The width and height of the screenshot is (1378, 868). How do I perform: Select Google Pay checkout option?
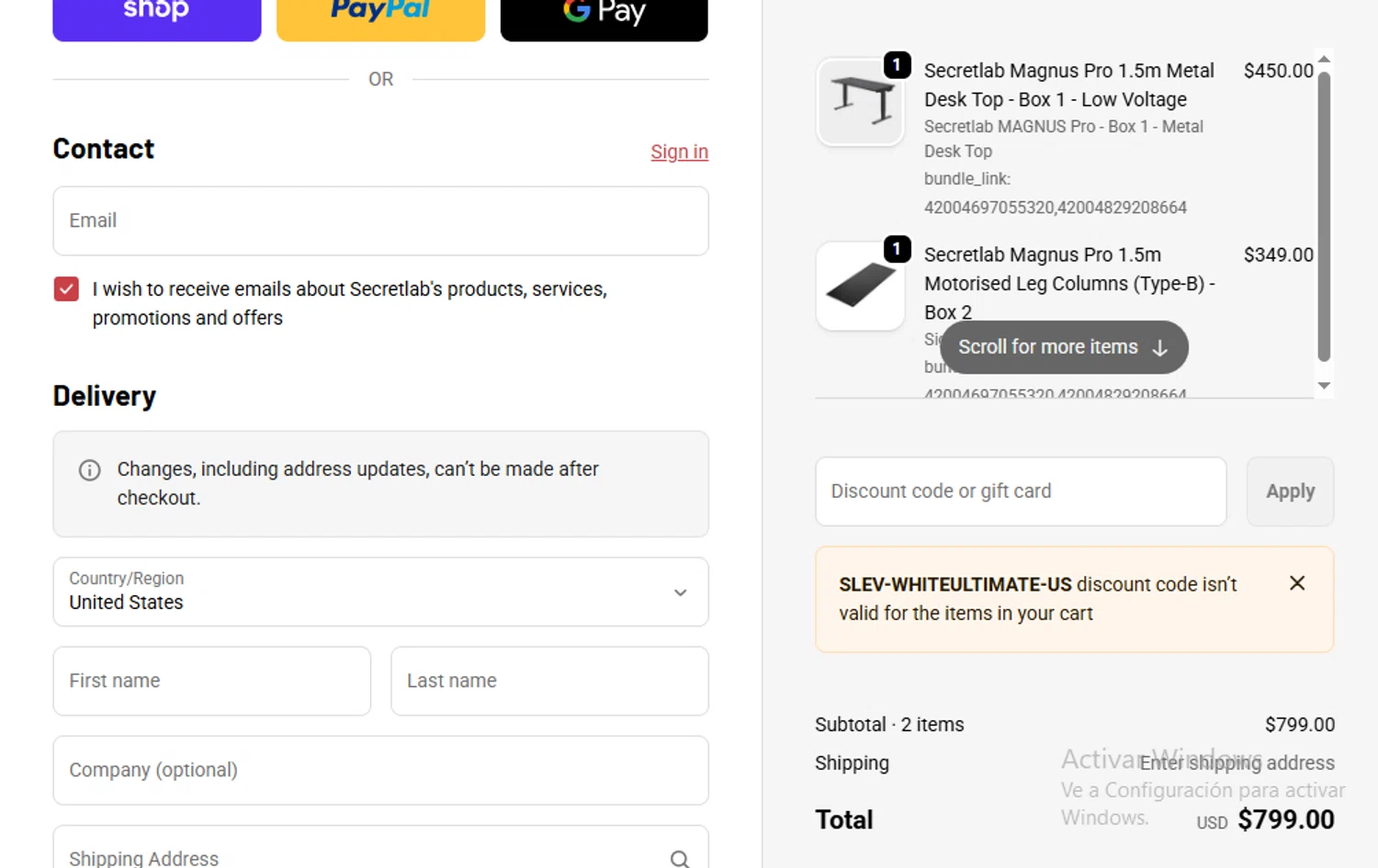point(604,17)
